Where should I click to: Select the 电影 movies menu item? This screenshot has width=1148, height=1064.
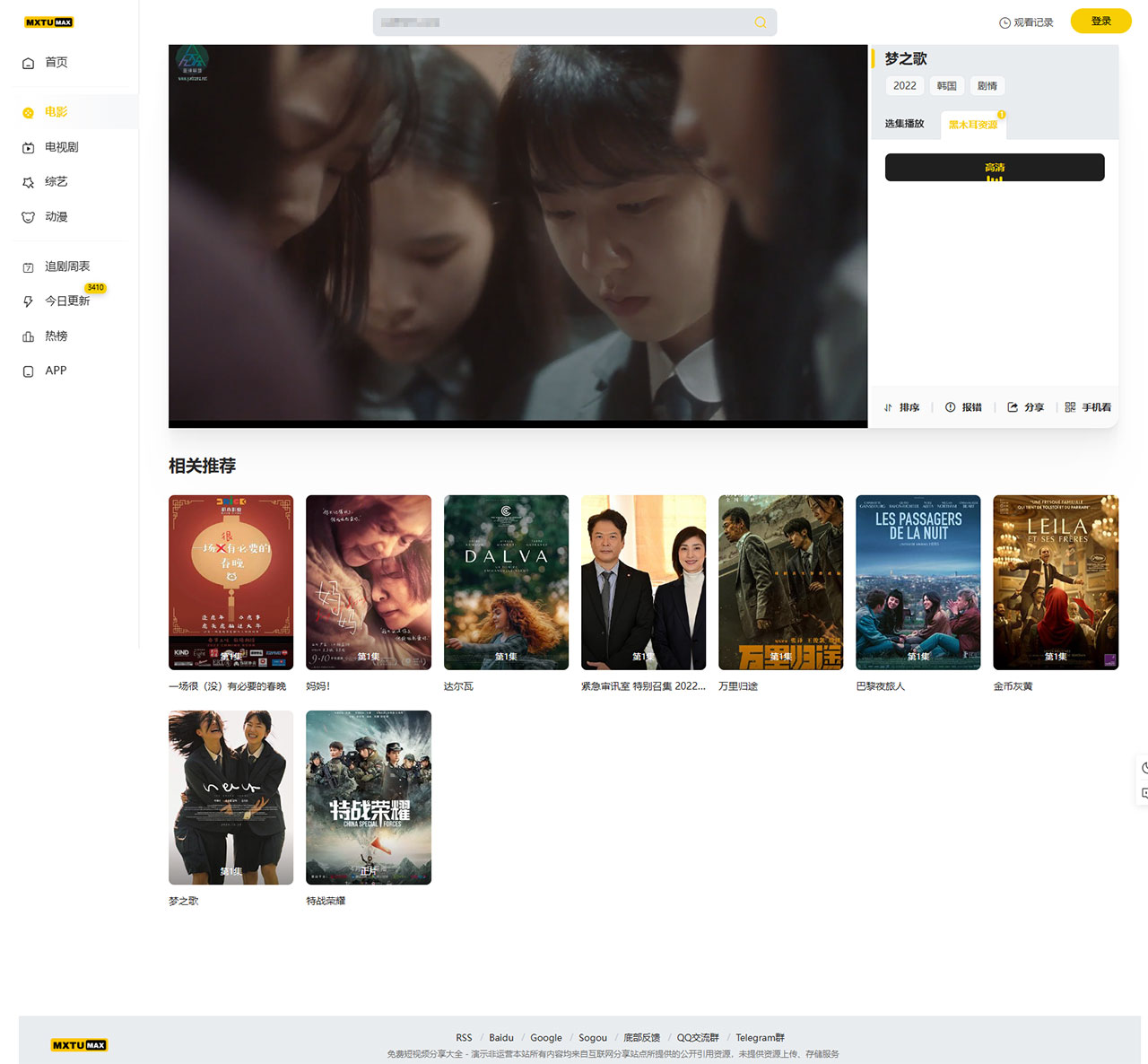click(56, 112)
